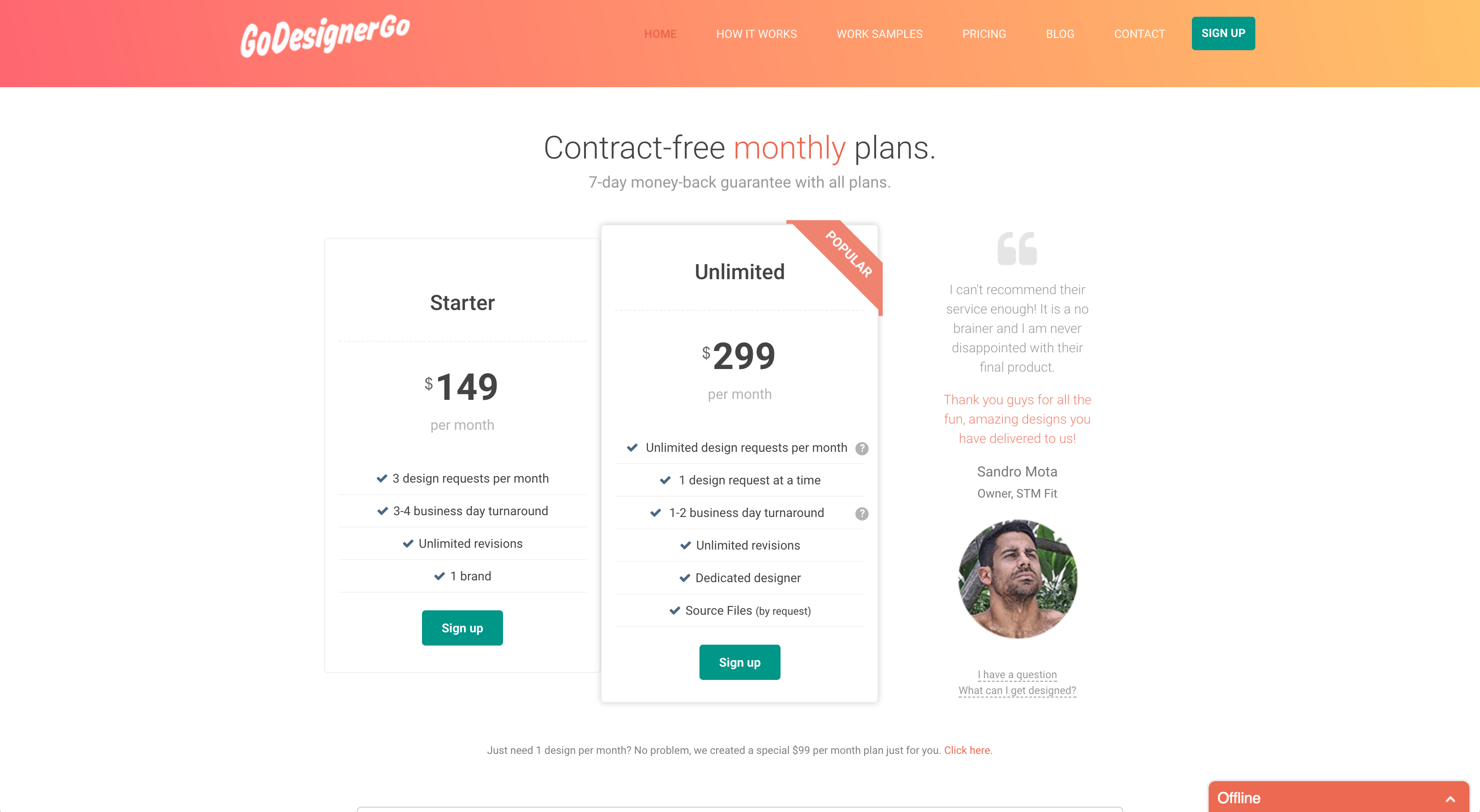Click 'Sign up' for Starter plan

[x=461, y=627]
